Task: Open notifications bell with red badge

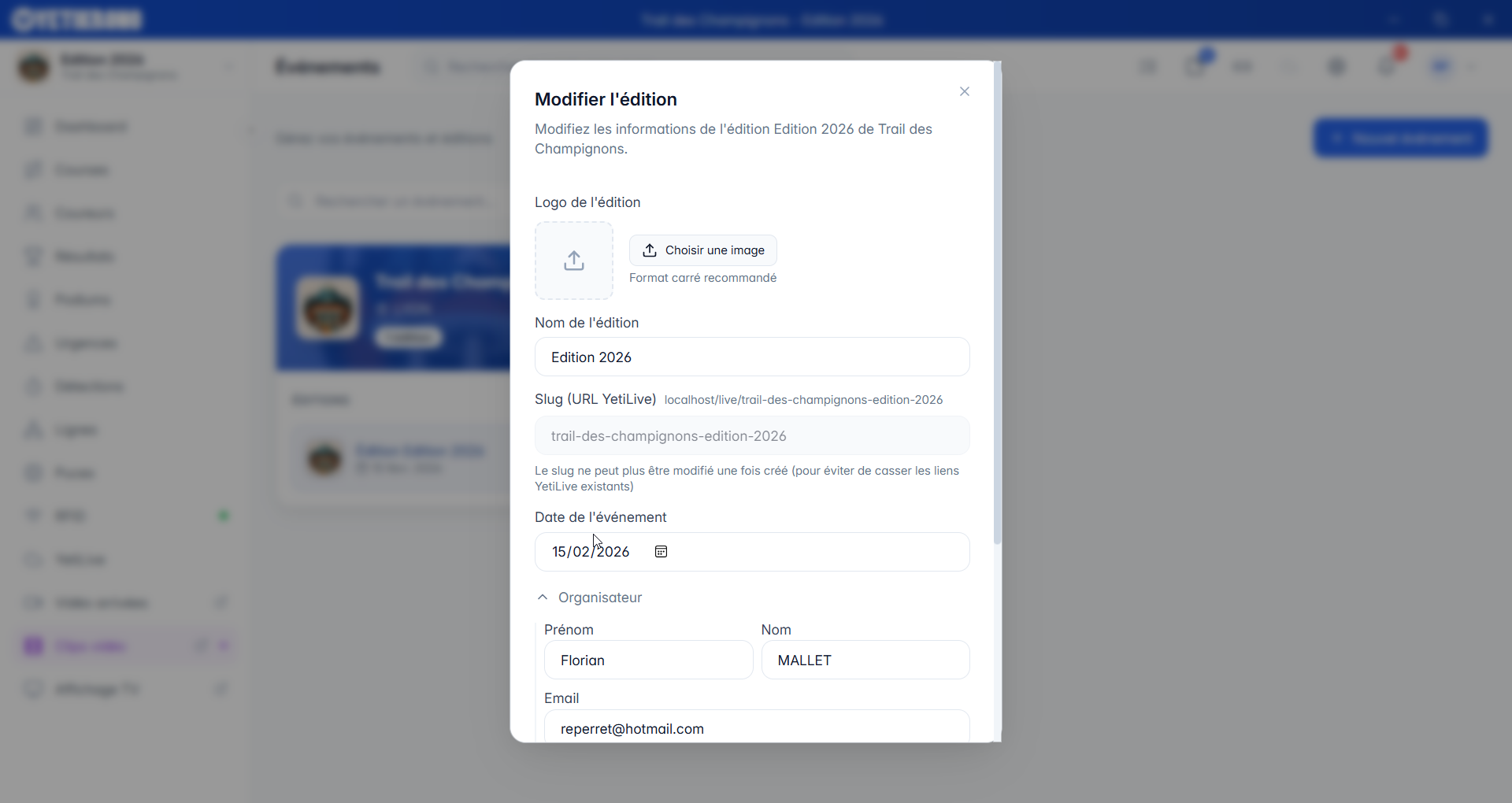Action: [x=1388, y=66]
